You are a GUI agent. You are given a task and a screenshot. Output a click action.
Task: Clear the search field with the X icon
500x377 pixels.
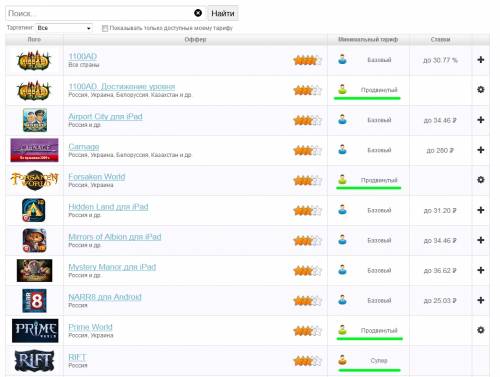[x=198, y=13]
